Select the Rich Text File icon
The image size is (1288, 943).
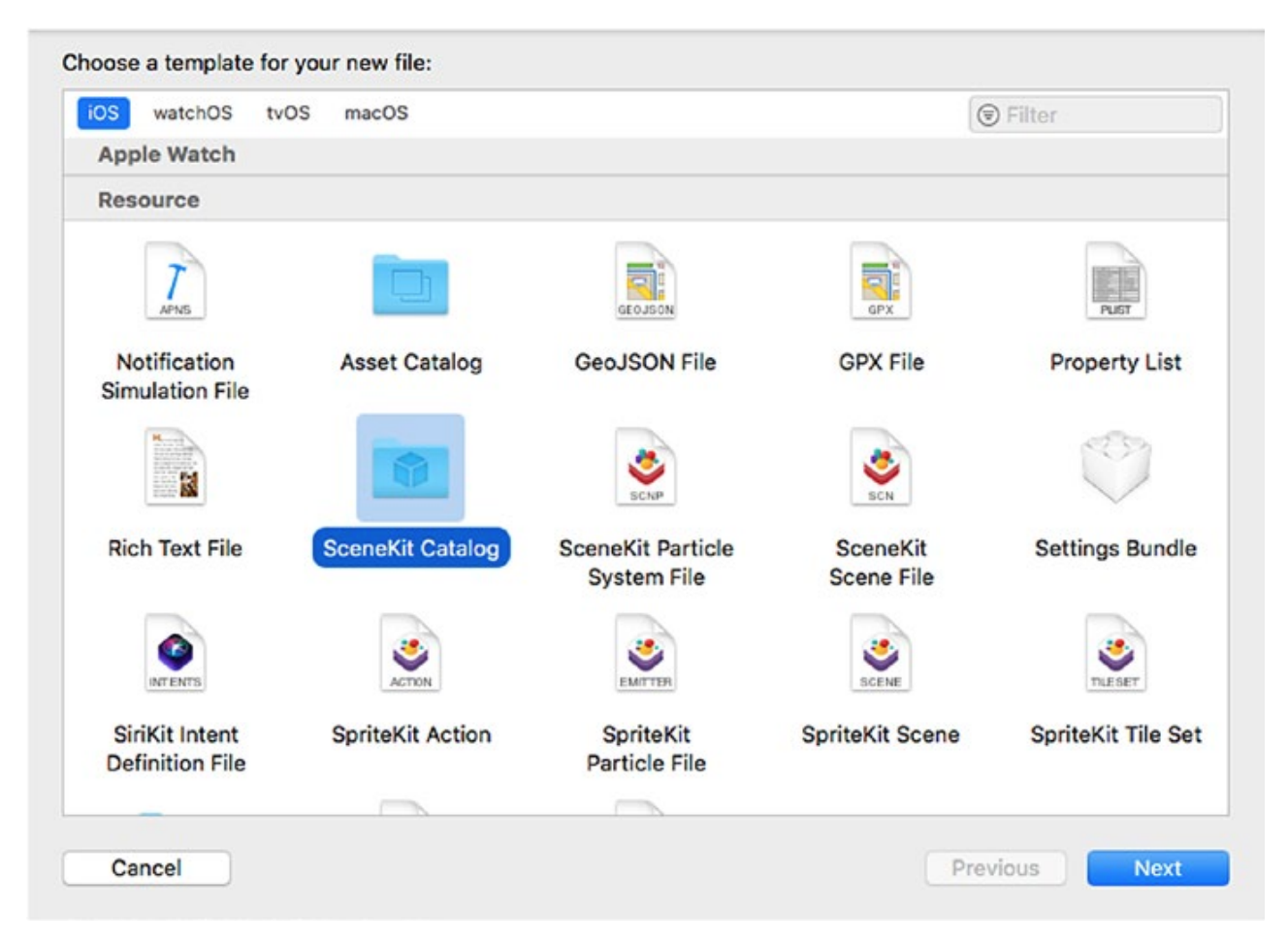(175, 467)
